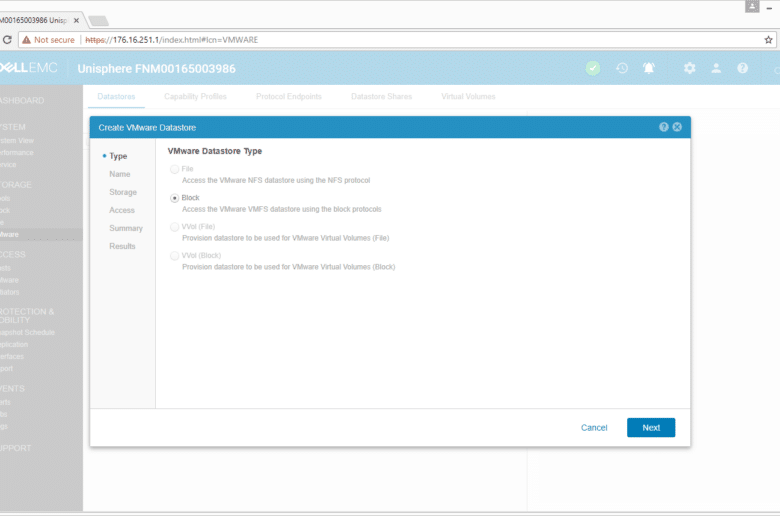
Task: Click the Not secure warning icon
Action: pos(26,40)
